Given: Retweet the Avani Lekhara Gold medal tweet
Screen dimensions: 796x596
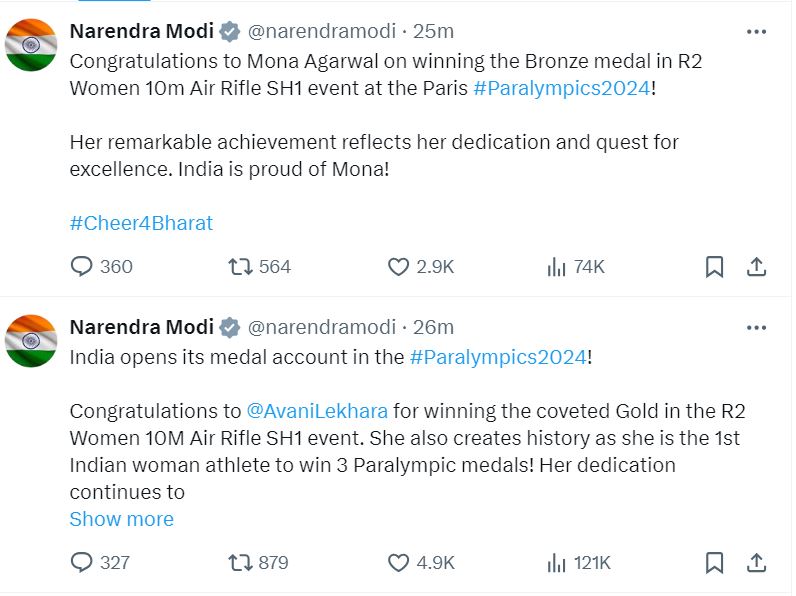Looking at the screenshot, I should [x=240, y=562].
